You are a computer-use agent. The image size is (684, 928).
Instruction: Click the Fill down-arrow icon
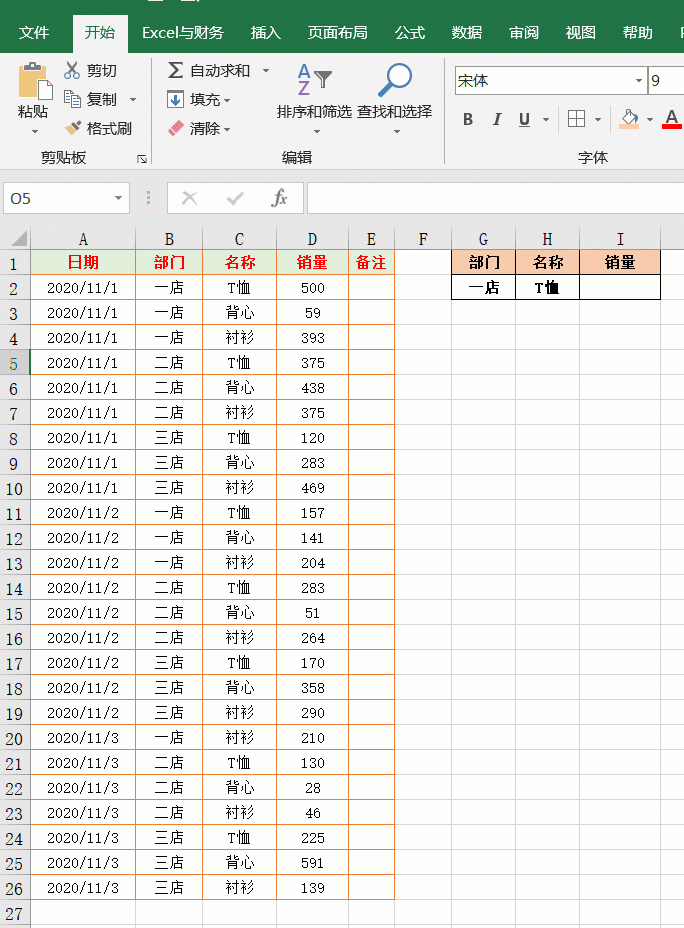point(175,99)
